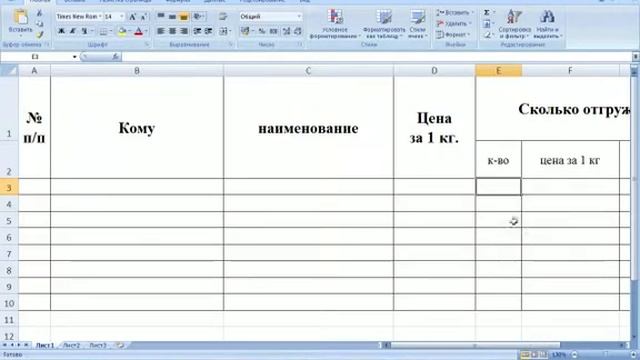The width and height of the screenshot is (640, 360).
Task: Click the insert function fx button
Action: [116, 57]
